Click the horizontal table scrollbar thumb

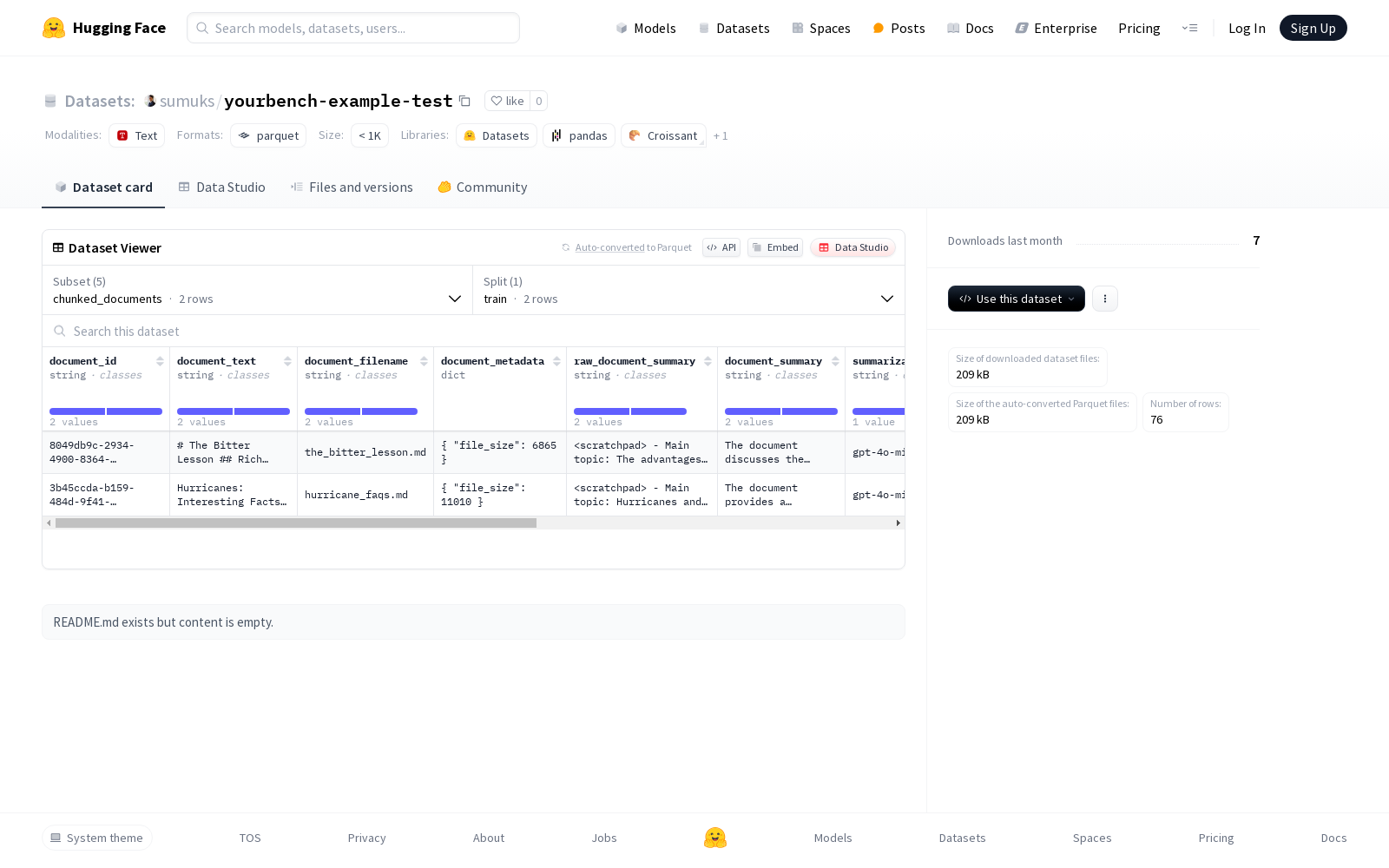(296, 523)
